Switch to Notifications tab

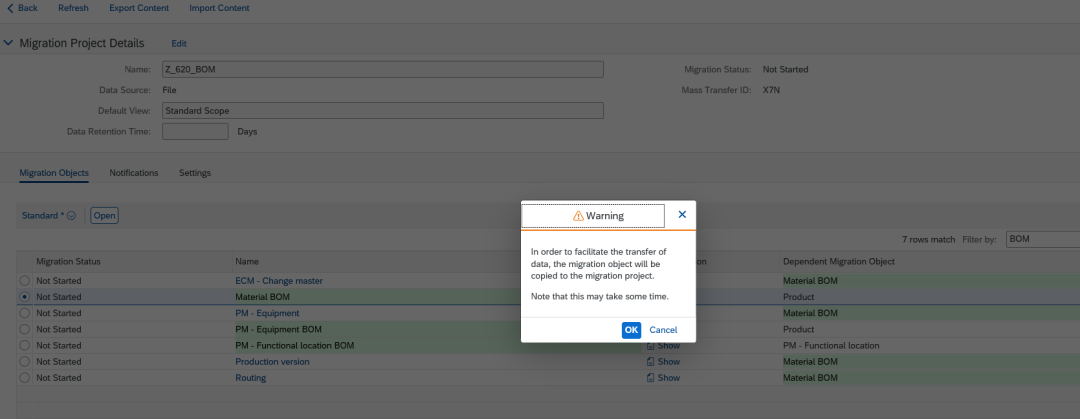point(134,173)
